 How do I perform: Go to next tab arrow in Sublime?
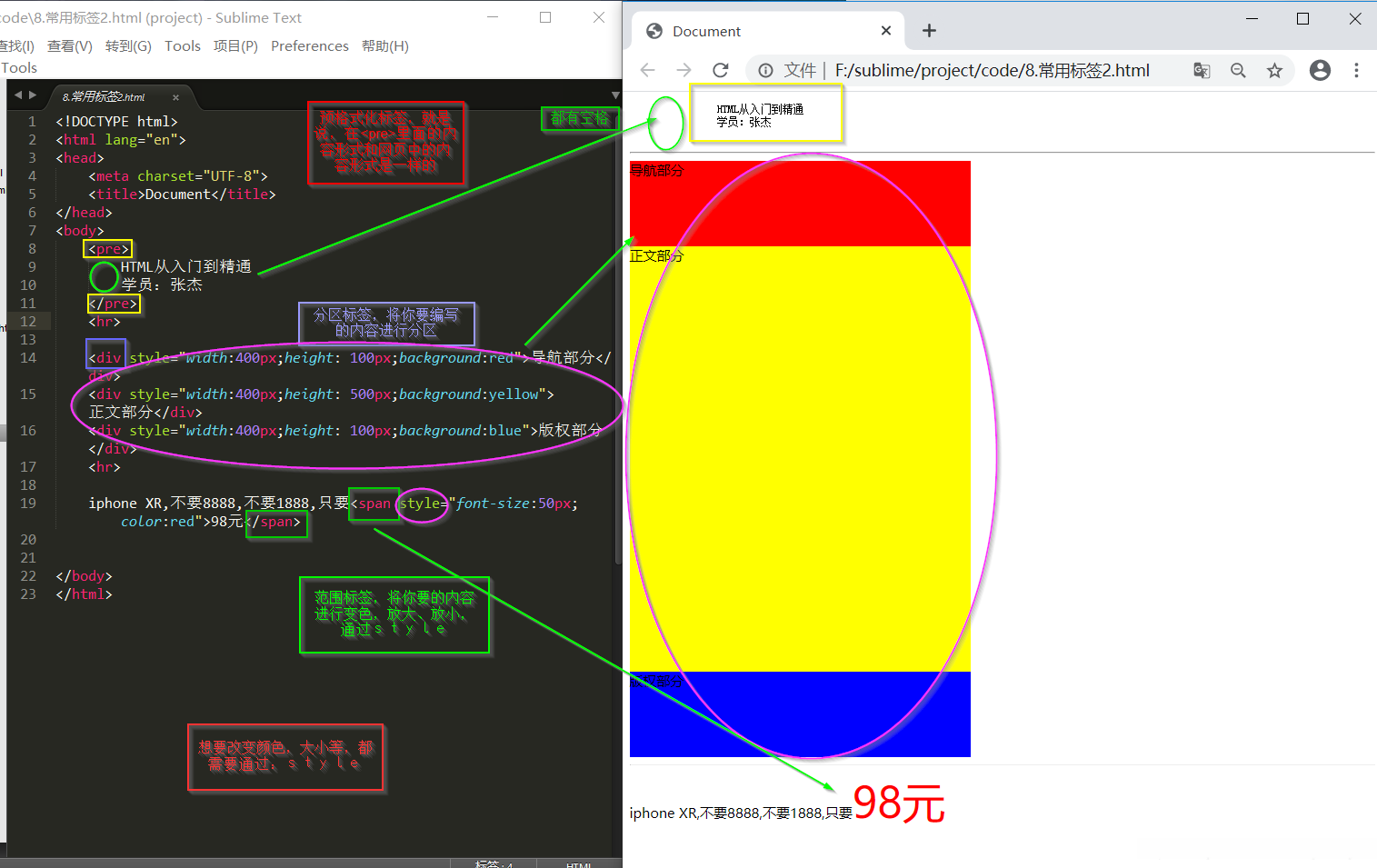click(x=33, y=95)
